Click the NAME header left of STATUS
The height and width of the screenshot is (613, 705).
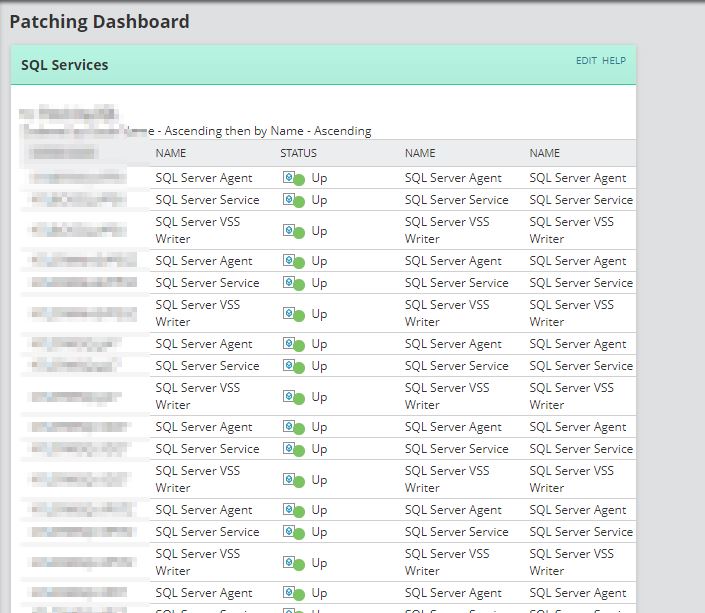point(171,153)
